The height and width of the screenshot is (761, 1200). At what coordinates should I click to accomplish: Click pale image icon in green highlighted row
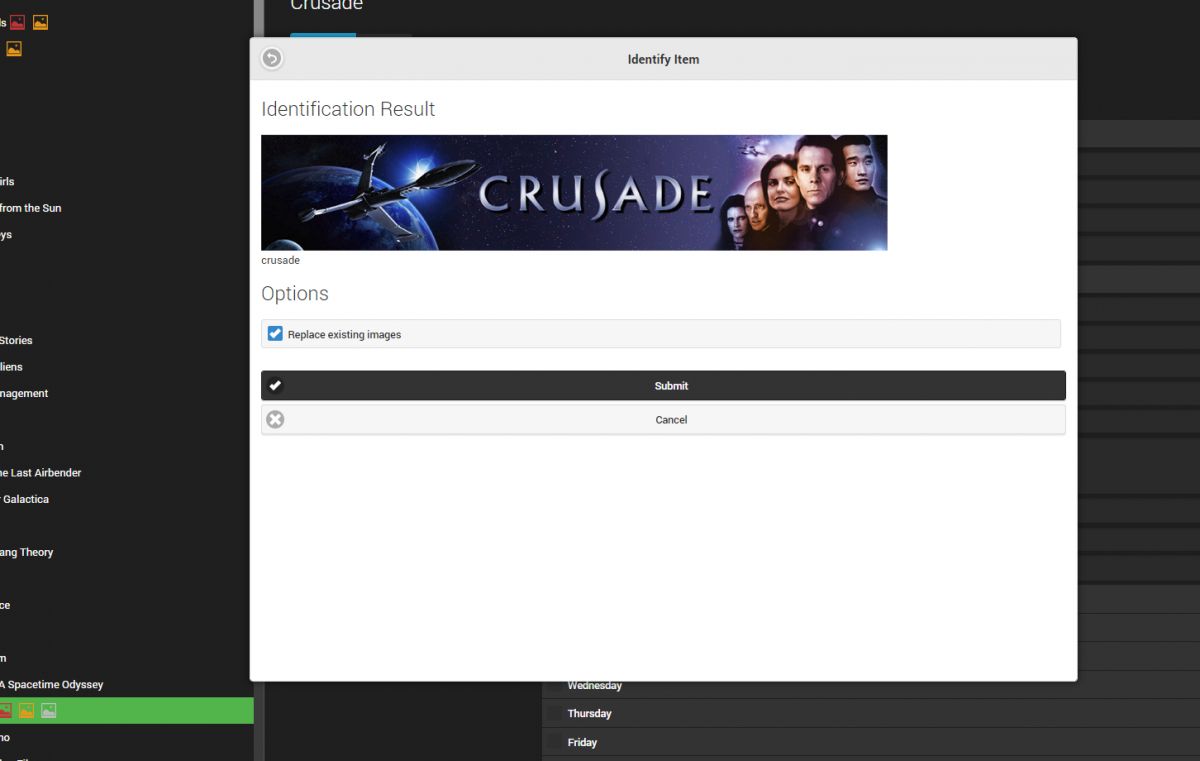pos(48,711)
